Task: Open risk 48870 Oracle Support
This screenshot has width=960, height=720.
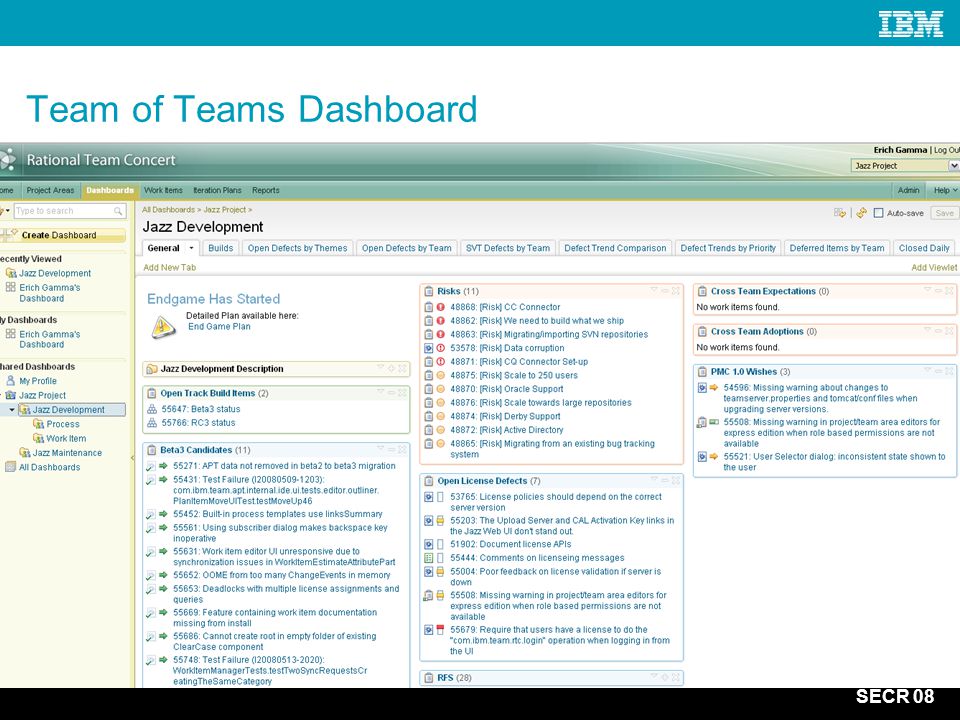Action: click(x=507, y=389)
